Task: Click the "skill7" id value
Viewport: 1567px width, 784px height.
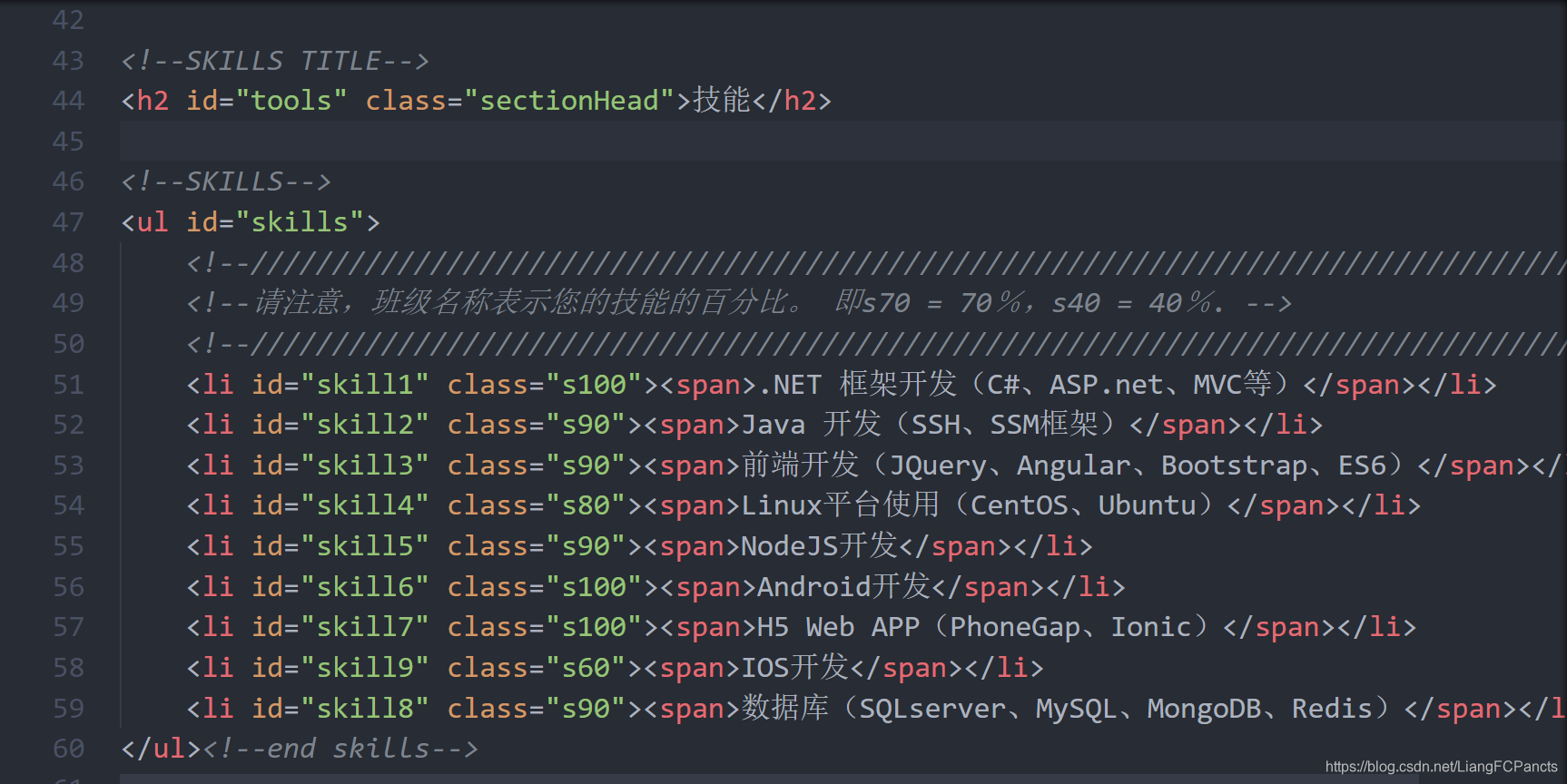Action: pyautogui.click(x=365, y=627)
